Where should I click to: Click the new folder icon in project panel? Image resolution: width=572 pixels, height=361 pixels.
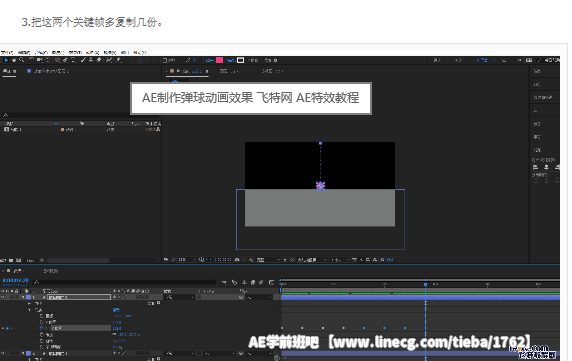pos(11,260)
